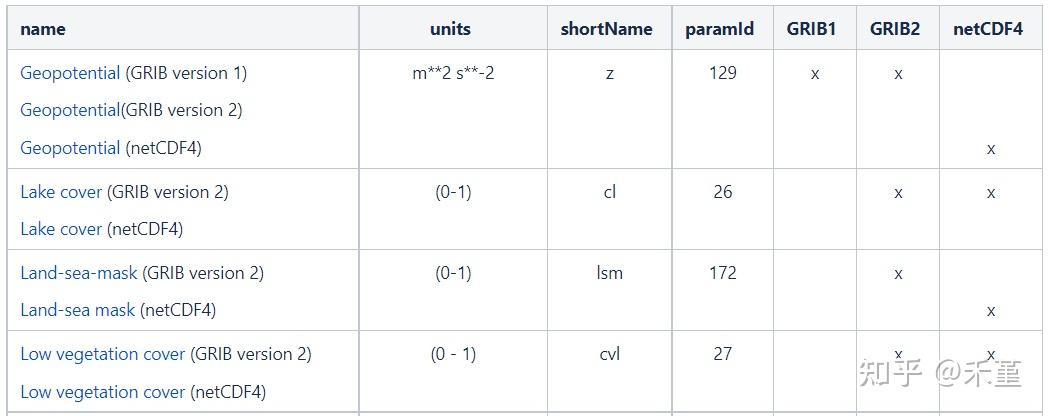Screen dimensions: 1049x416
Task: Click the Land-sea mask netCDF4 link
Action: 77,310
